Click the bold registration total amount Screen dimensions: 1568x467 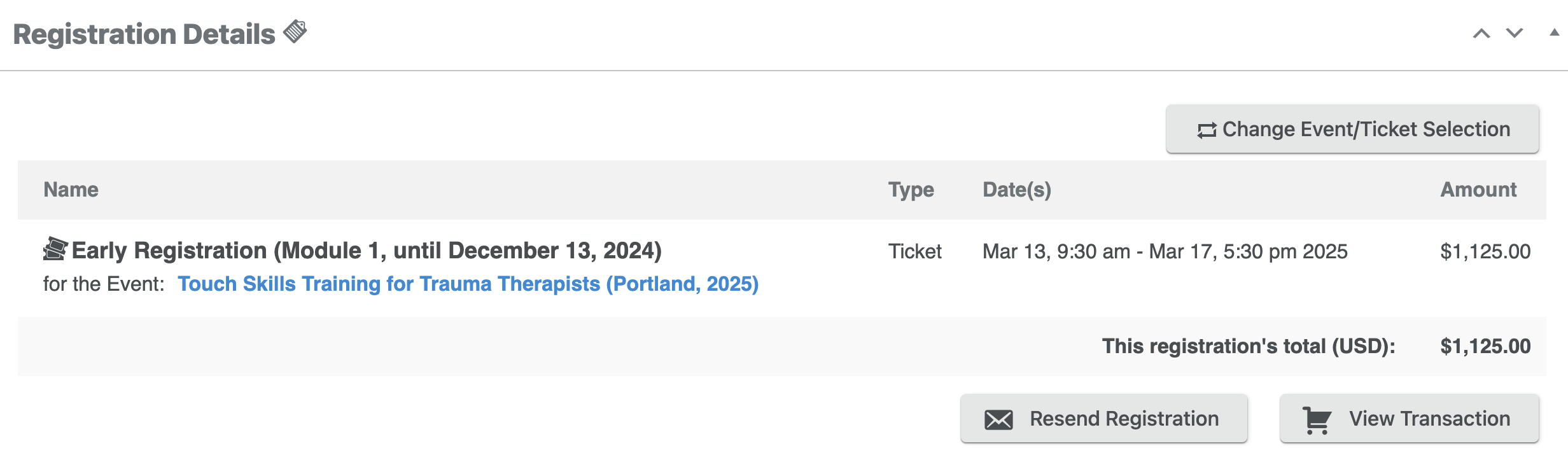click(1485, 346)
